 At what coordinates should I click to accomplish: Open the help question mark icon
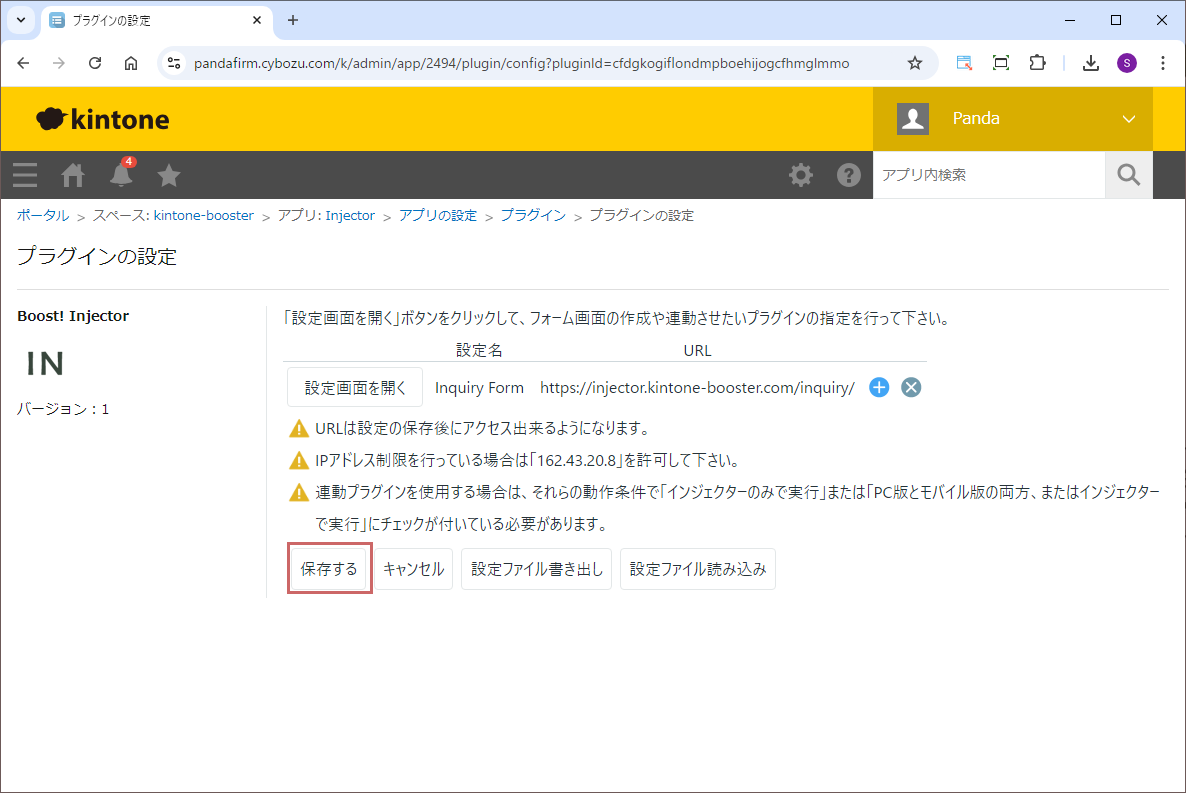pyautogui.click(x=849, y=175)
